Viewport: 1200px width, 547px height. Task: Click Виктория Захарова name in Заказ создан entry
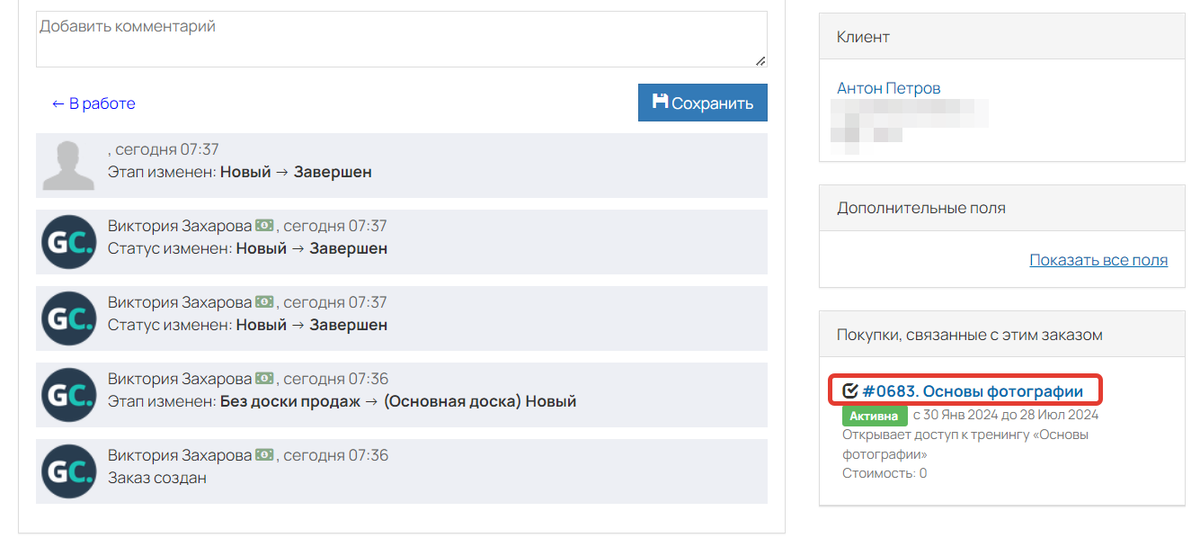click(180, 455)
